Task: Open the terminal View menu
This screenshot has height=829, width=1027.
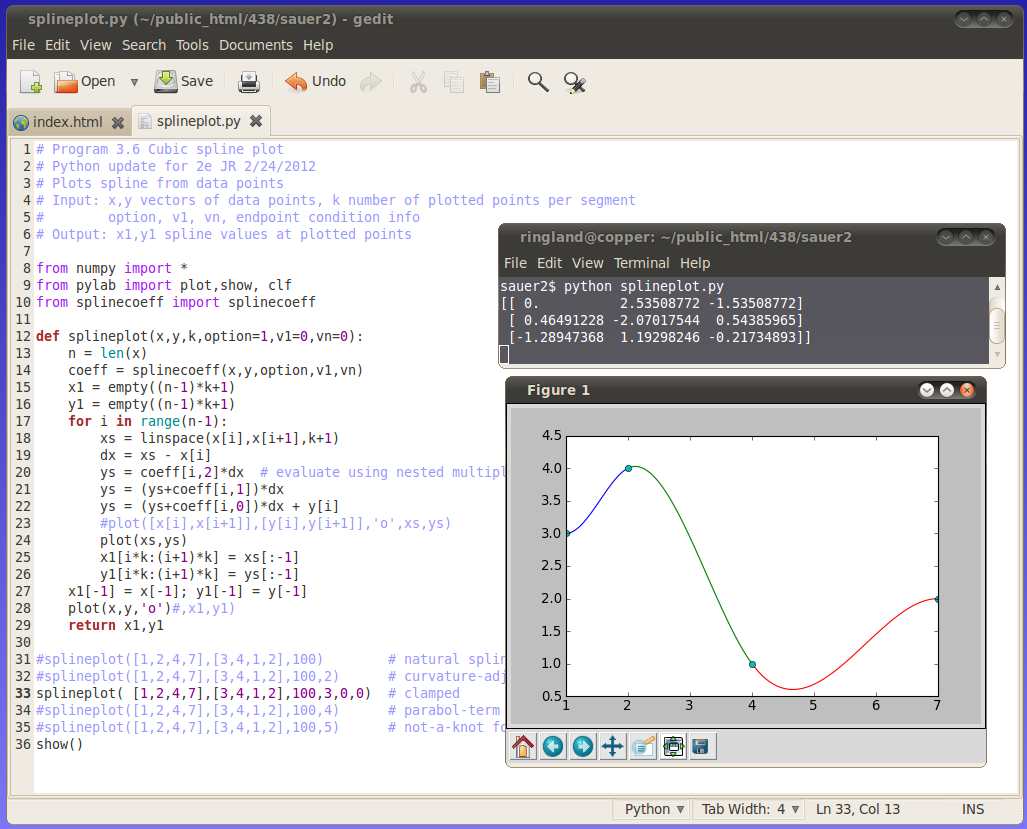Action: pos(588,263)
